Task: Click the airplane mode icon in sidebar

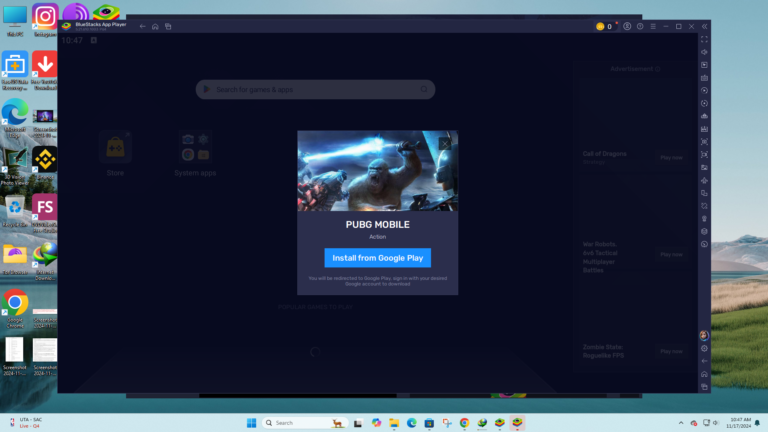Action: 704,180
